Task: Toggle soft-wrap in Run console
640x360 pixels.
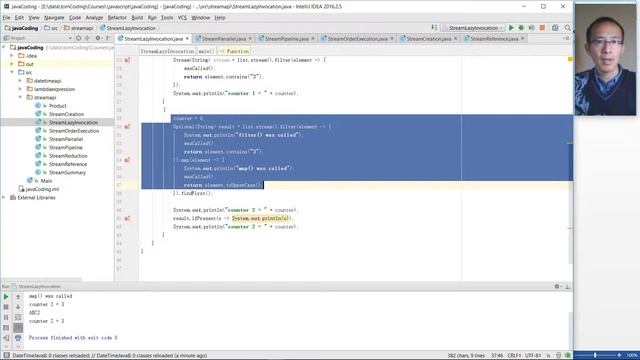Action: [x=18, y=317]
